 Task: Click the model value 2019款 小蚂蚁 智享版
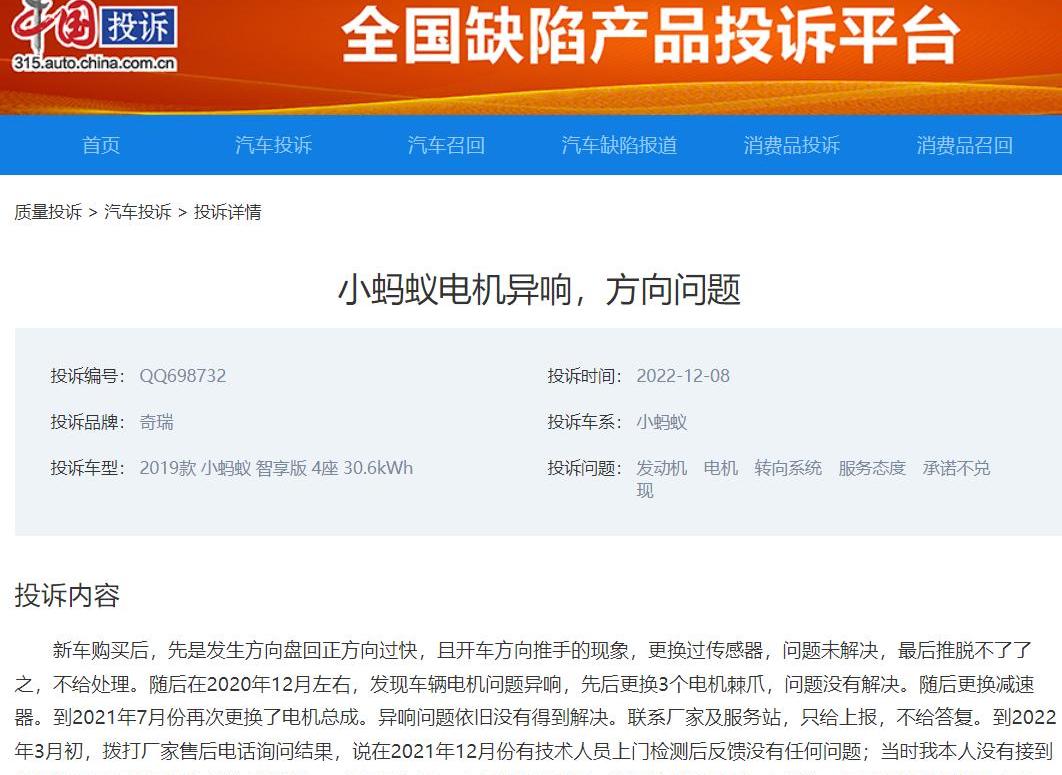(x=276, y=468)
